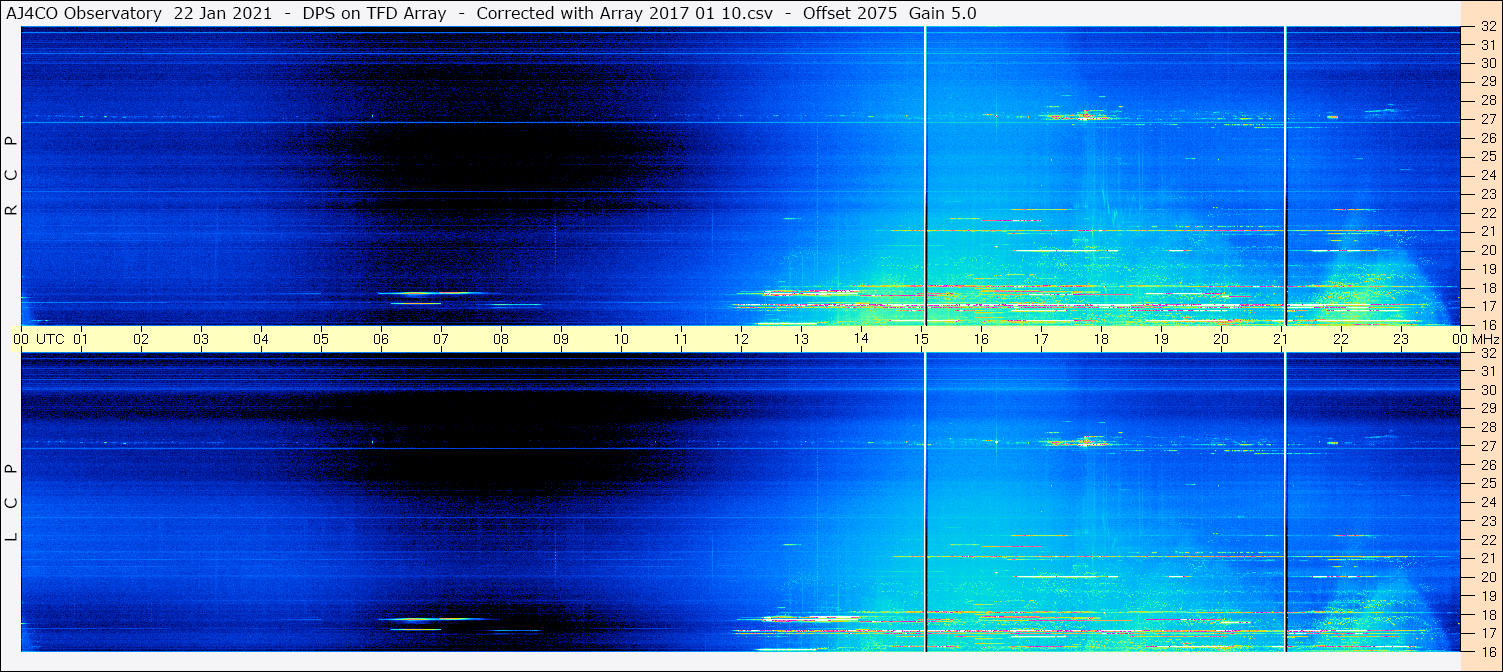The image size is (1503, 672).
Task: Click the 18 MHz tick of RCP panel
Action: (x=1487, y=287)
